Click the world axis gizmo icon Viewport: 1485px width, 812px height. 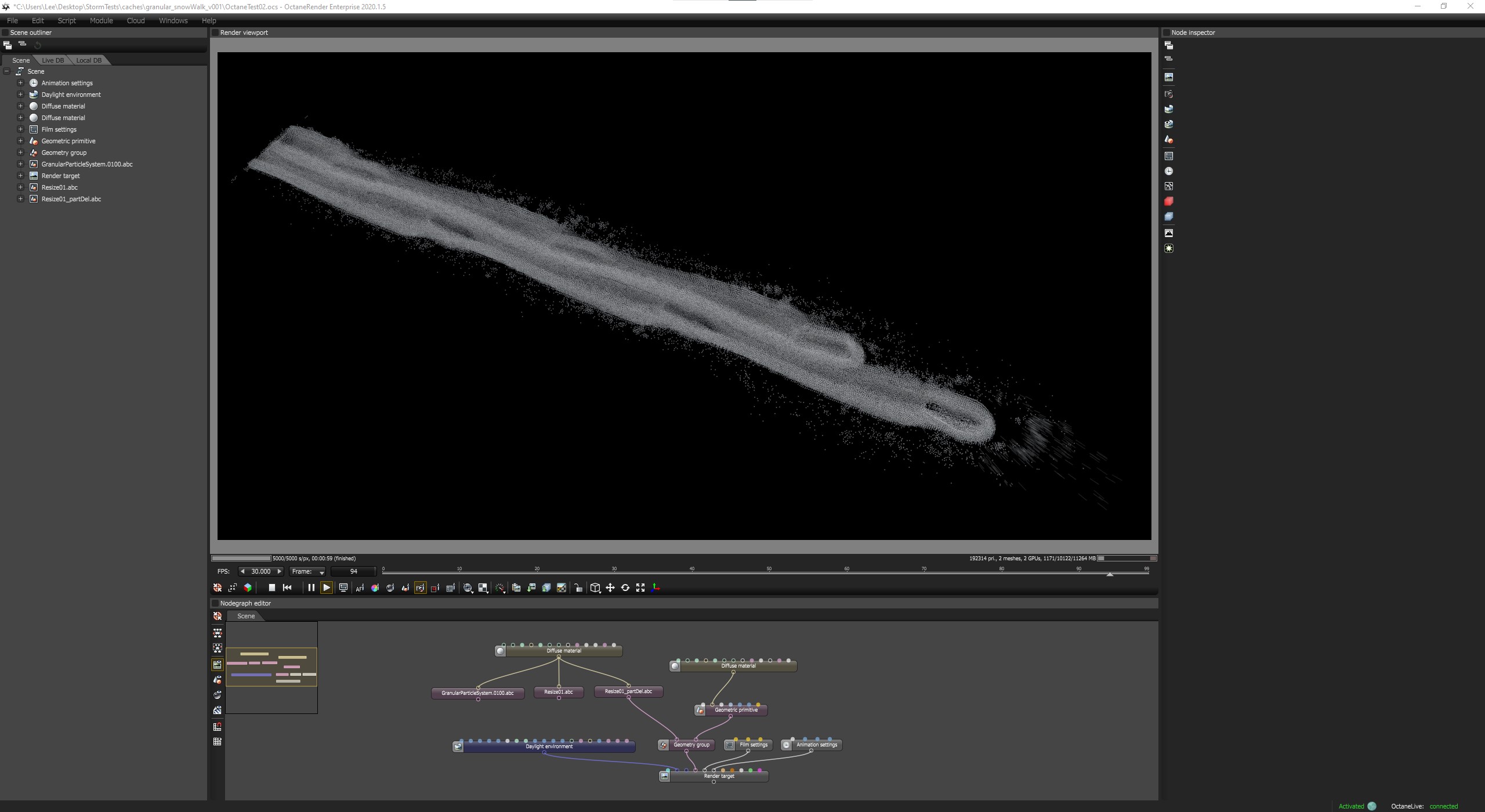tap(655, 588)
